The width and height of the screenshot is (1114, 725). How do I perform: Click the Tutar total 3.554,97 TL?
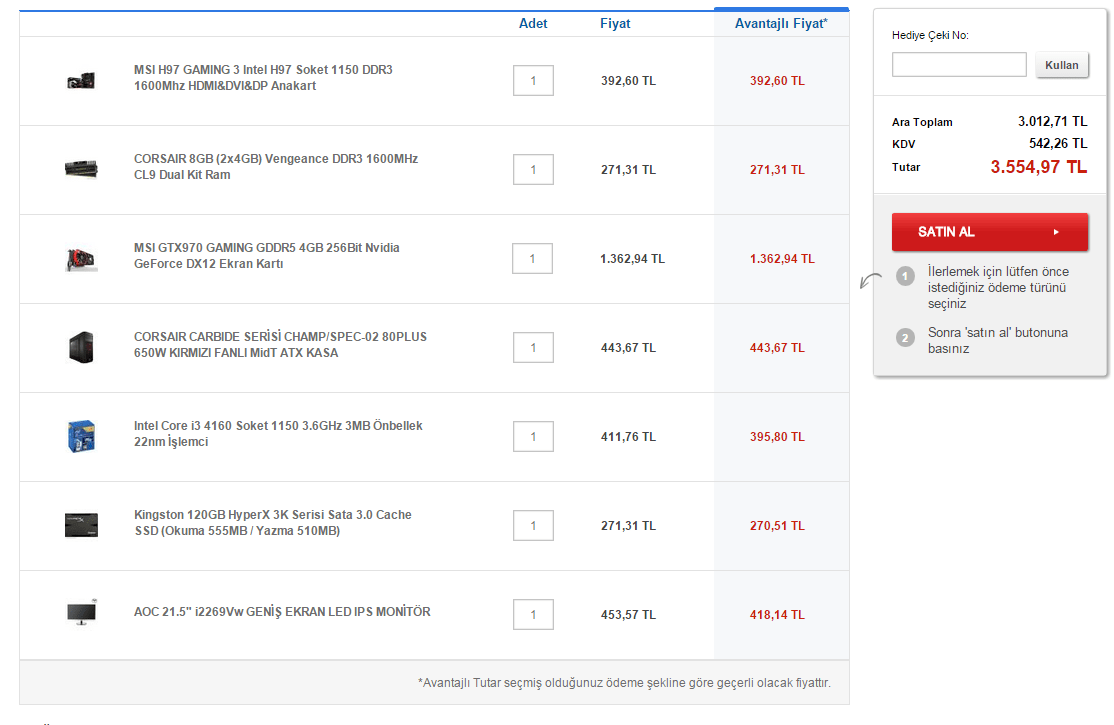click(x=1039, y=167)
